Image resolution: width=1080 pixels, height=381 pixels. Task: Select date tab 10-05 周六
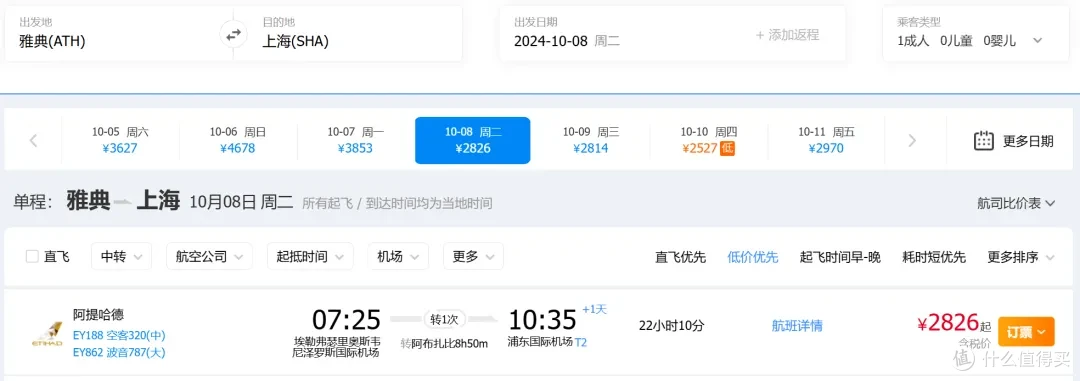120,140
